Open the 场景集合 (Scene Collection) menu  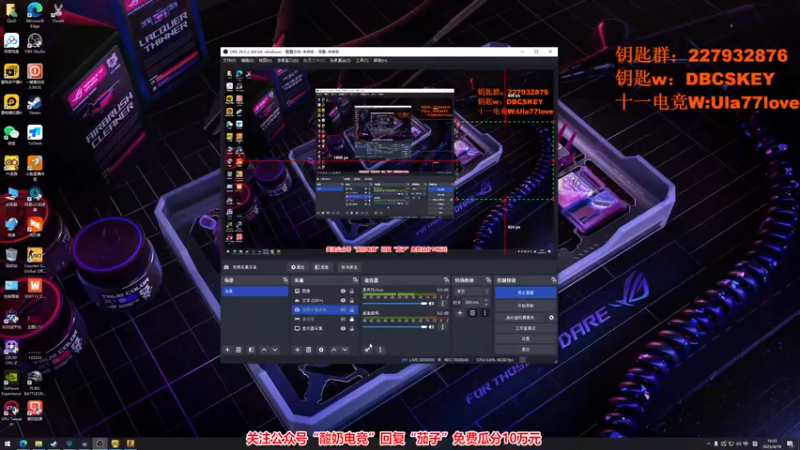[x=340, y=61]
